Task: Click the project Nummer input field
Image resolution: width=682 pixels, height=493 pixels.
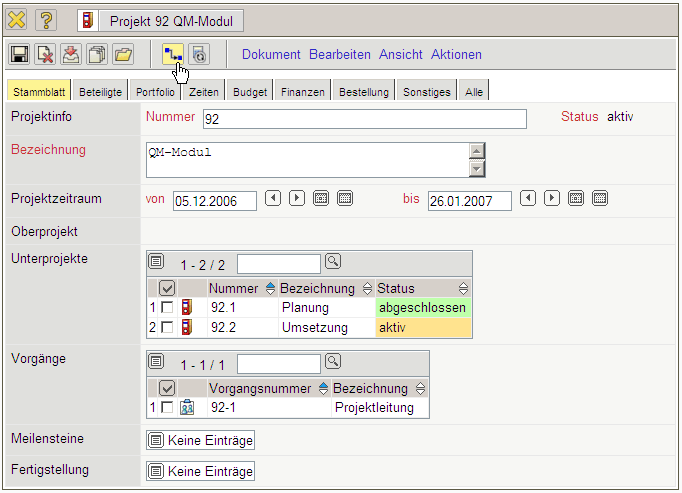Action: click(364, 120)
